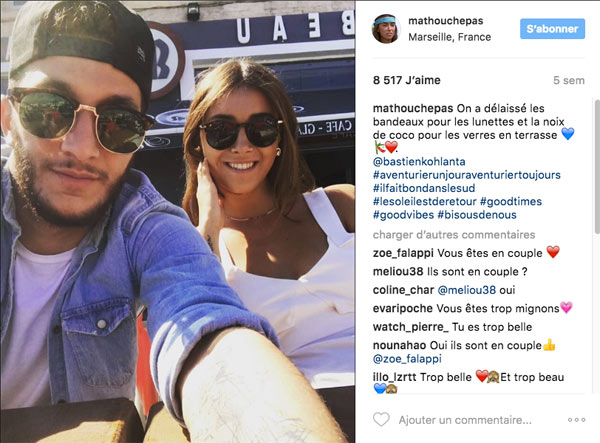Viewport: 600px width, 443px height.
Task: Open the mathouchepas profile picture
Action: [x=386, y=29]
